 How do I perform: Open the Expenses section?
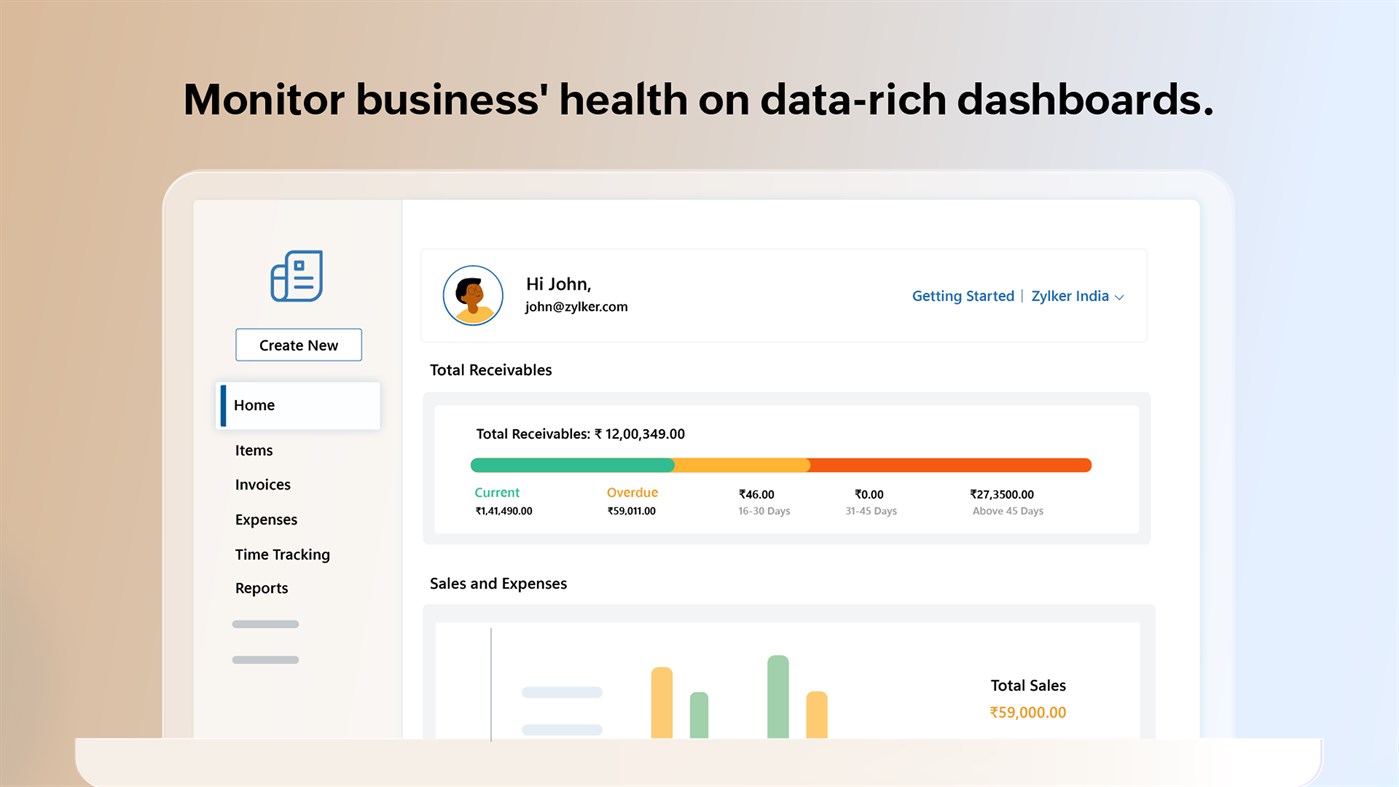pos(265,519)
